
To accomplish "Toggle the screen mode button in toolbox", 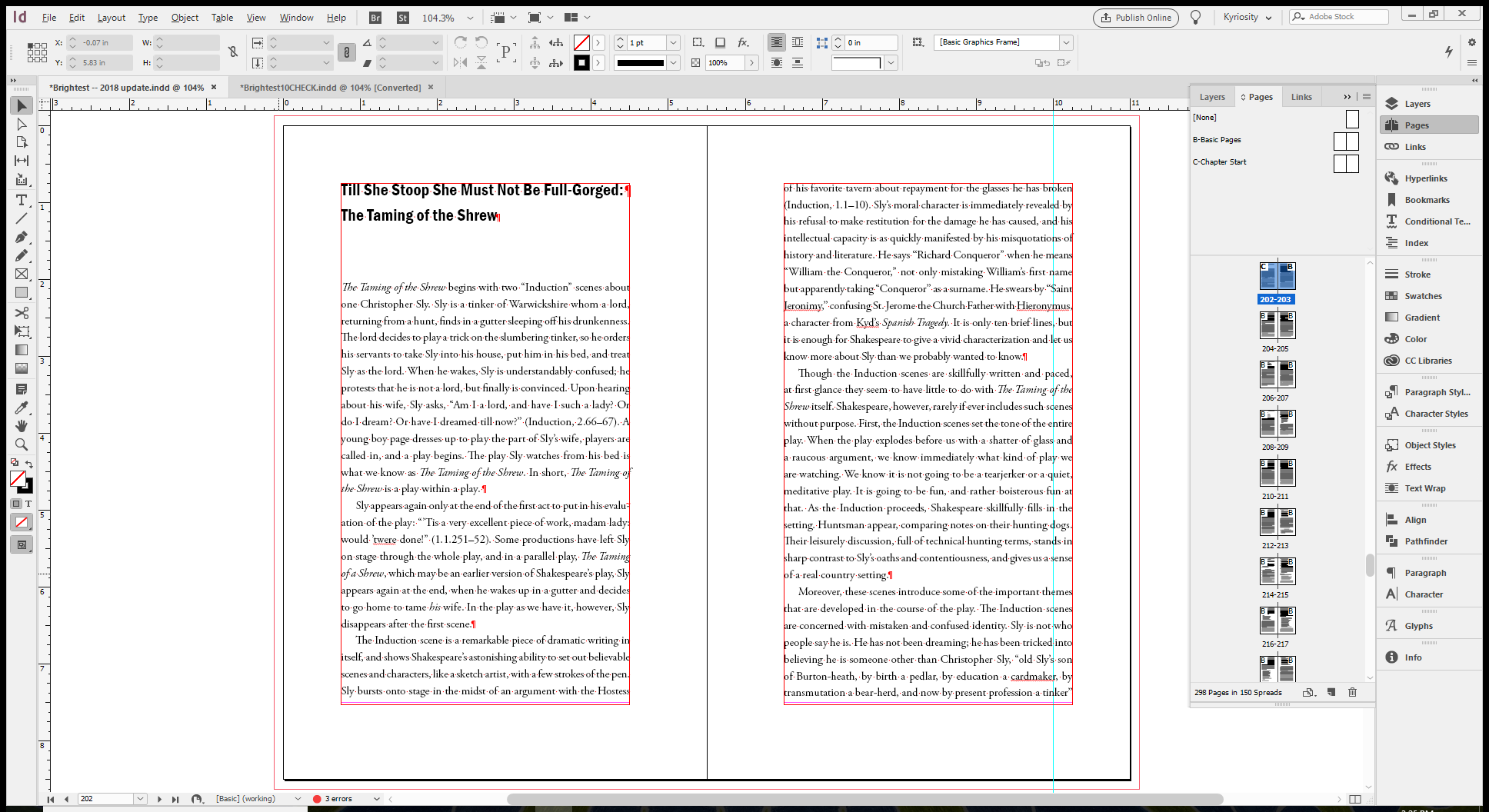I will click(x=22, y=544).
